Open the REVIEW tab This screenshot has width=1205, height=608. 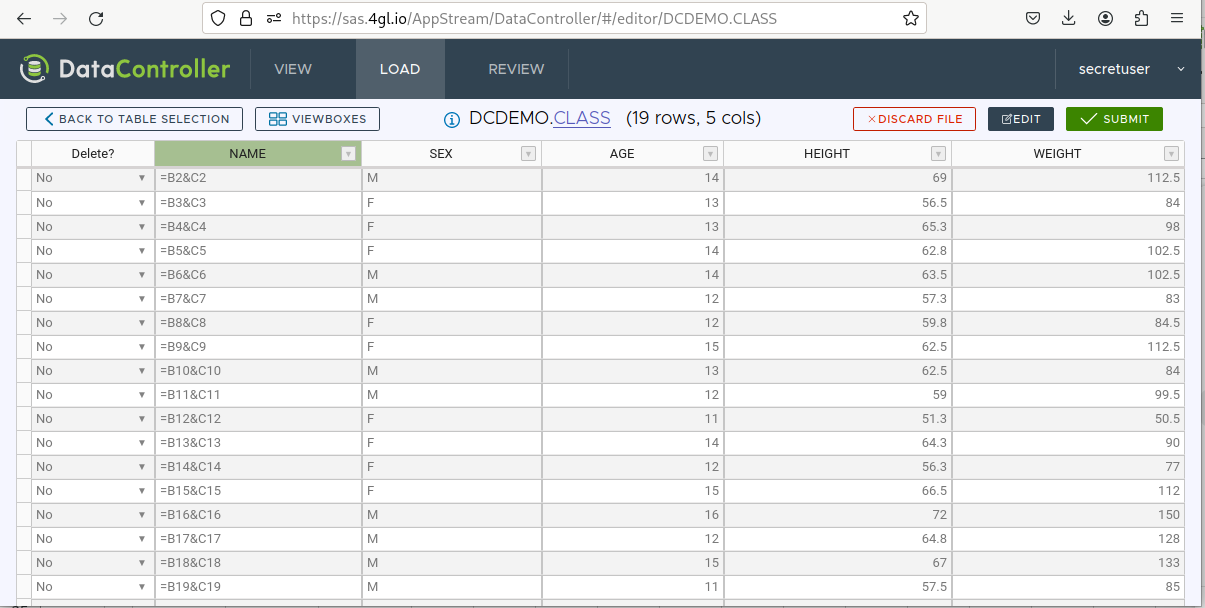tap(516, 69)
